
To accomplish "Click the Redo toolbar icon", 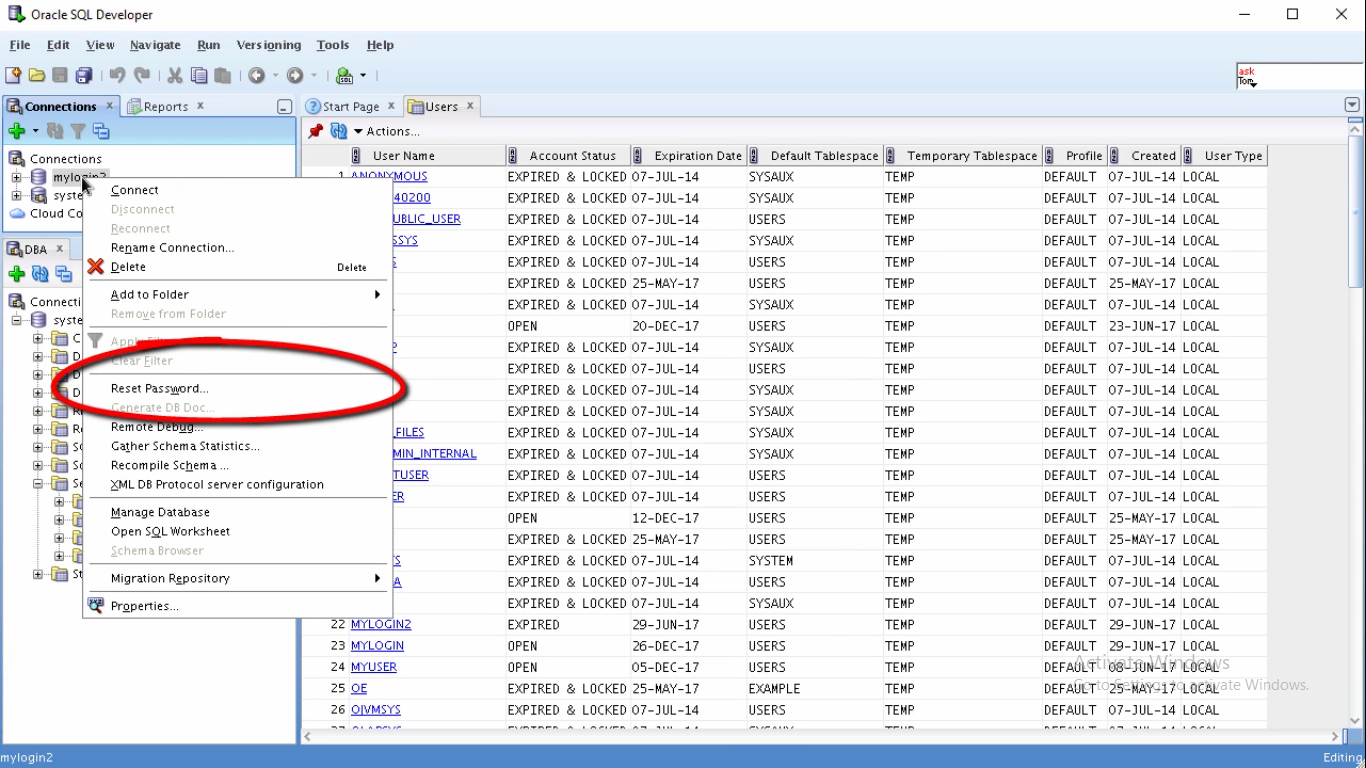I will [x=142, y=75].
